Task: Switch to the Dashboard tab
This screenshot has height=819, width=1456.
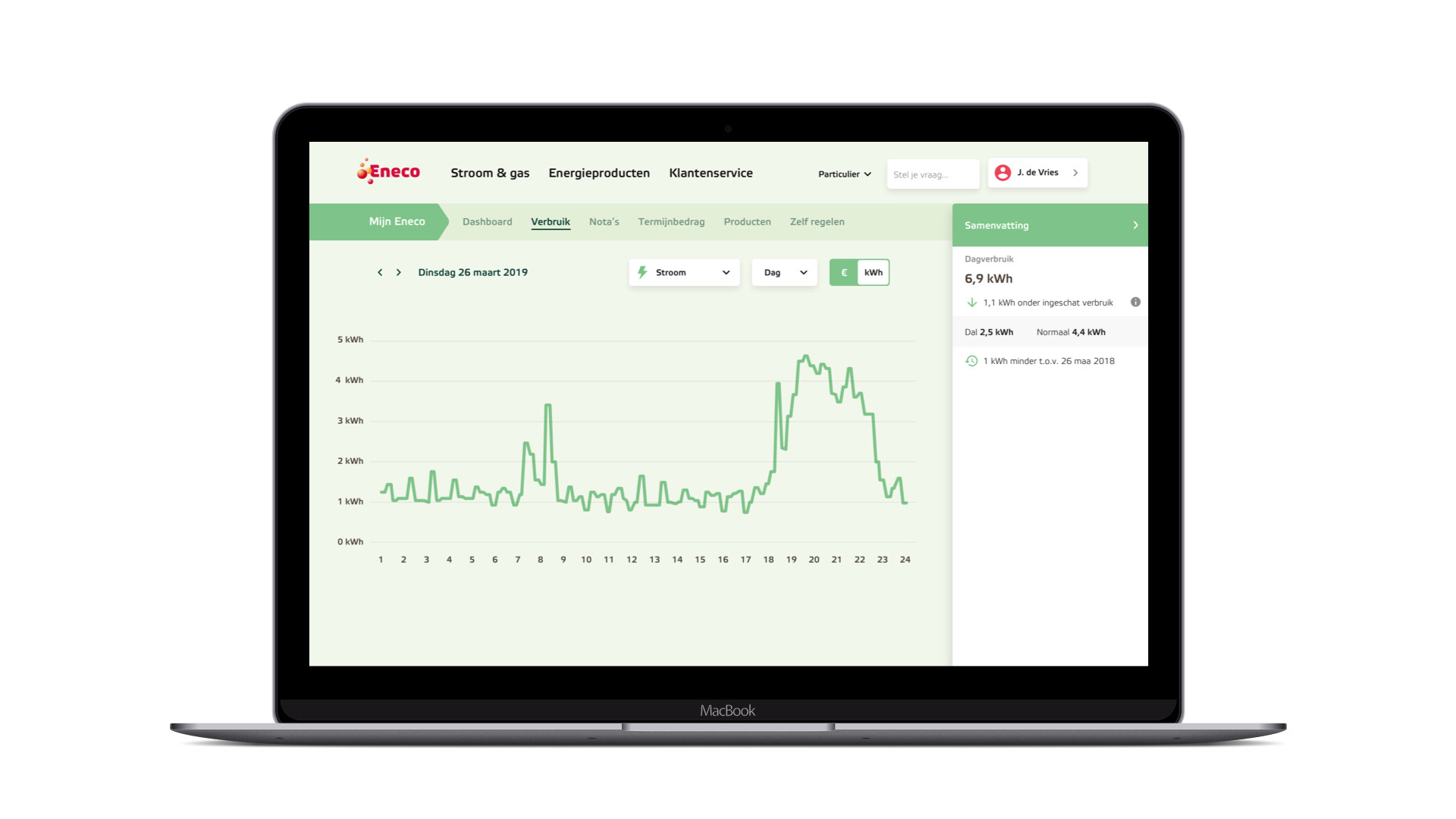Action: click(487, 221)
